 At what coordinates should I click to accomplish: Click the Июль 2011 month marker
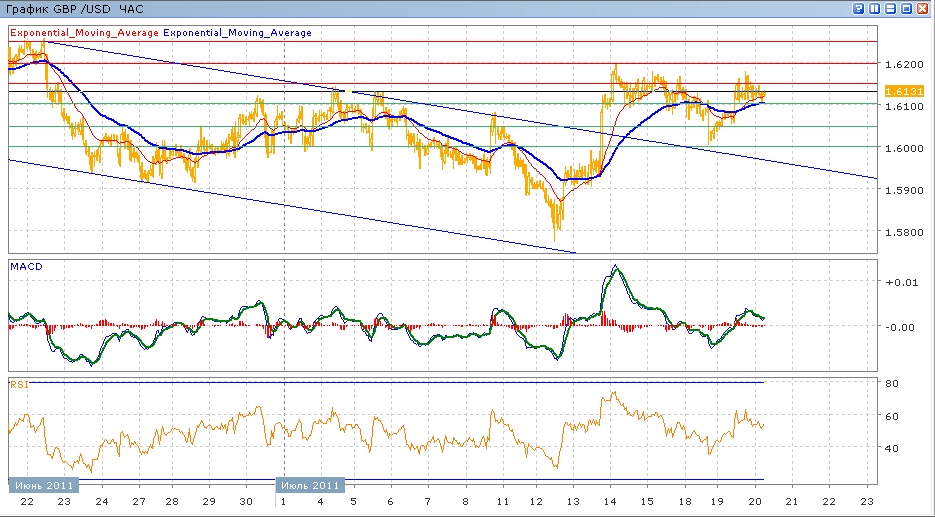[310, 485]
